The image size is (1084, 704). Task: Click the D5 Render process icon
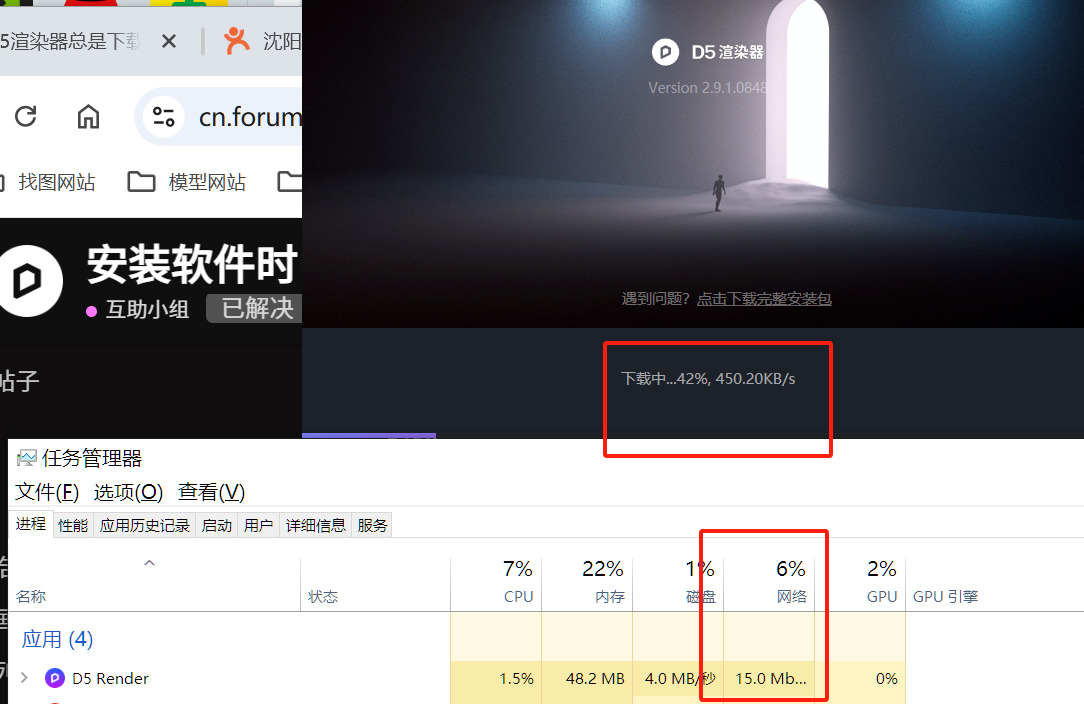(55, 678)
